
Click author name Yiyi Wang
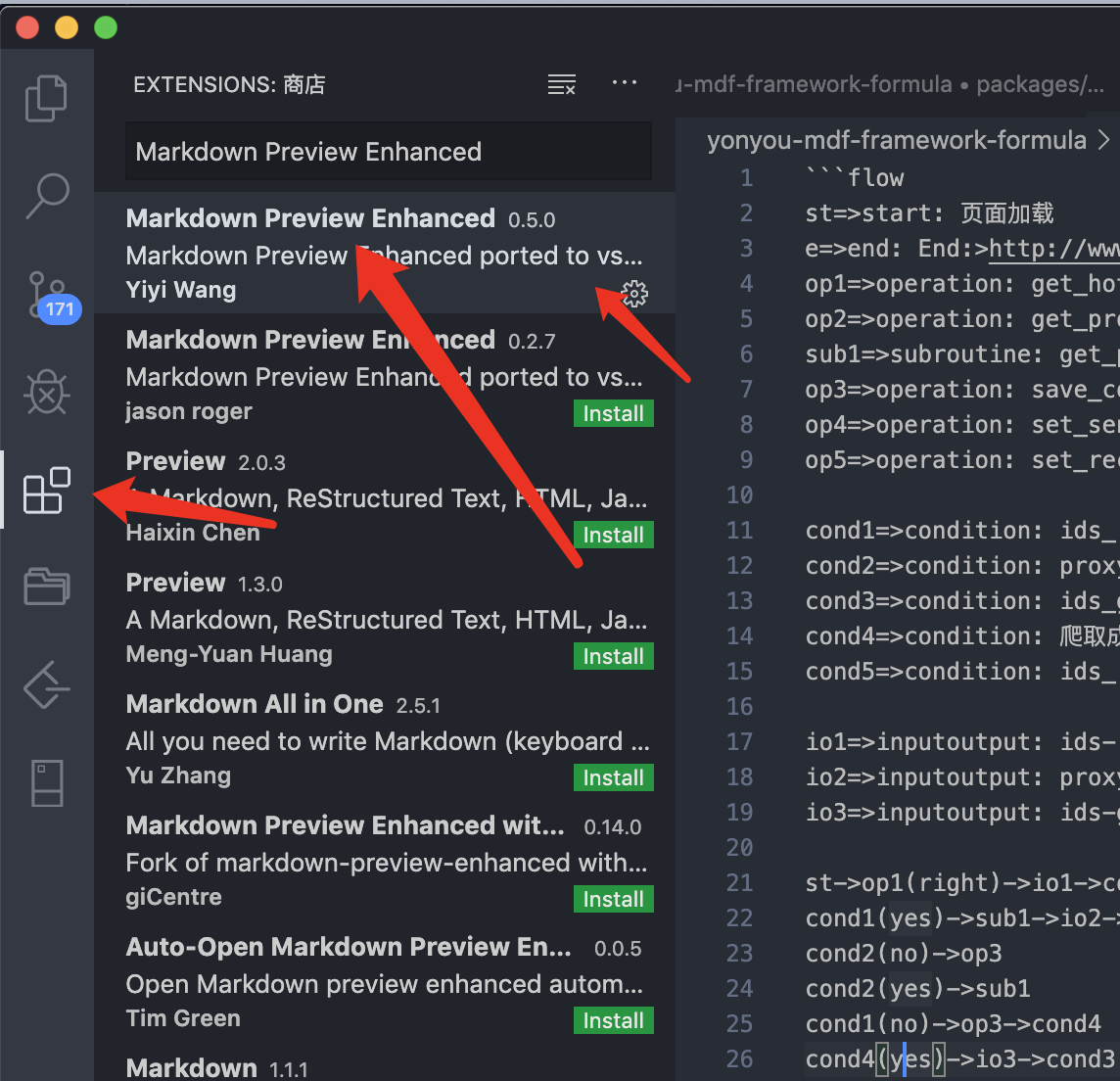point(181,290)
